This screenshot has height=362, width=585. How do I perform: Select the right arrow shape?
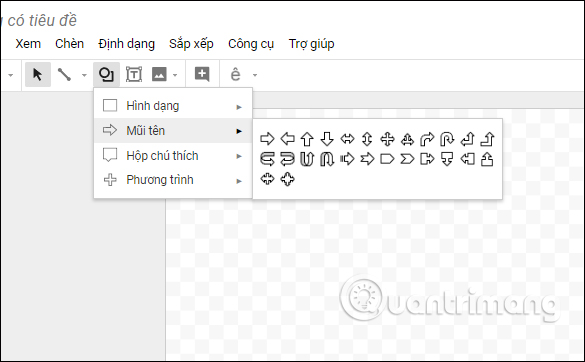(267, 139)
